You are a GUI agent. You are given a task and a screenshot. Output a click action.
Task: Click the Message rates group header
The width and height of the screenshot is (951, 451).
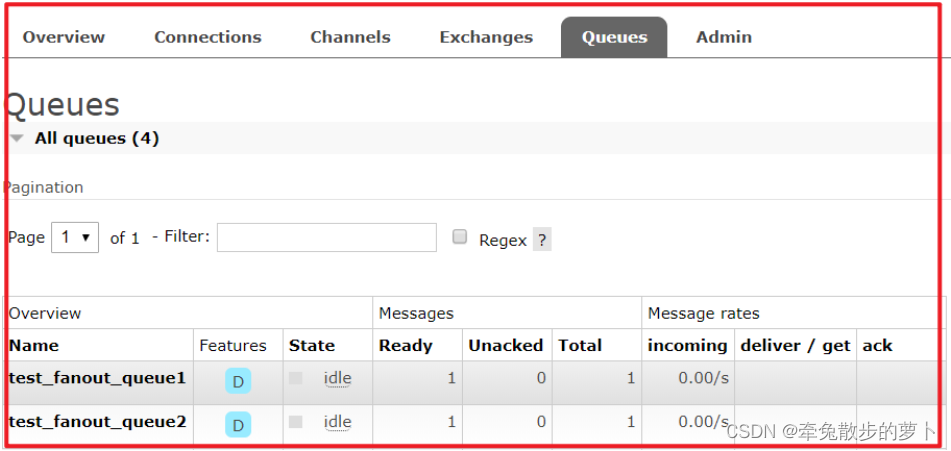pyautogui.click(x=704, y=313)
